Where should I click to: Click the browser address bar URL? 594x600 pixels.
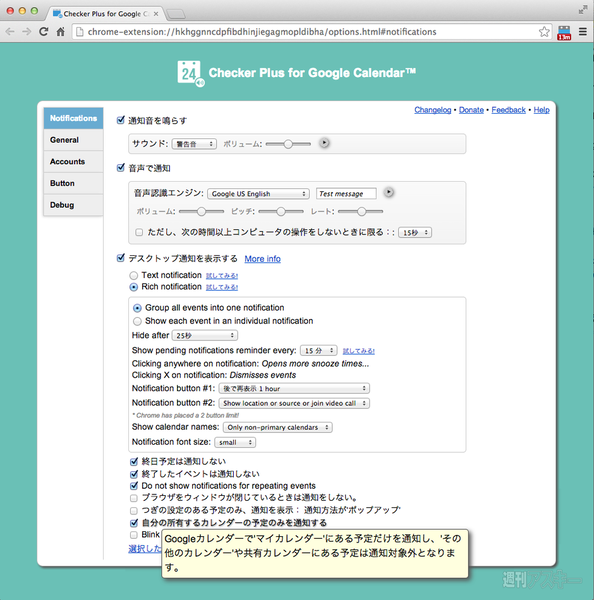coord(262,32)
